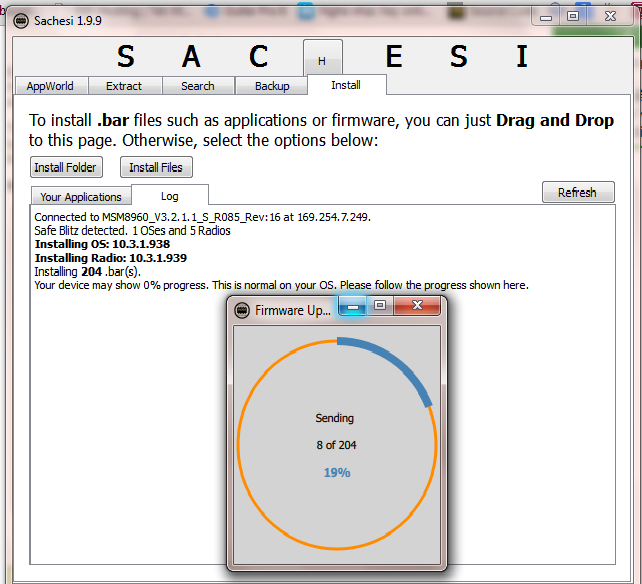Click log line 'Installing Radio: 10.3.1.939'

[111, 258]
